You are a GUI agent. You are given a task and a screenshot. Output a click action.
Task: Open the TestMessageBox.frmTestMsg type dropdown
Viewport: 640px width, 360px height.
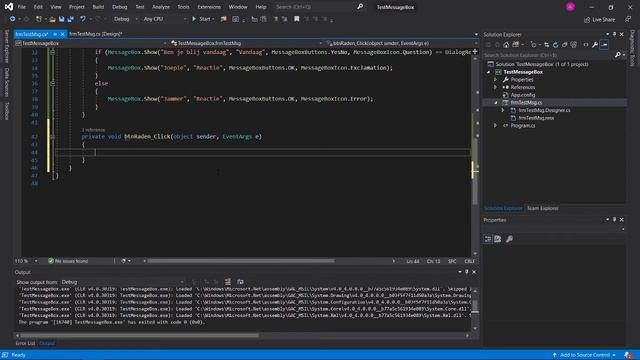click(x=247, y=43)
